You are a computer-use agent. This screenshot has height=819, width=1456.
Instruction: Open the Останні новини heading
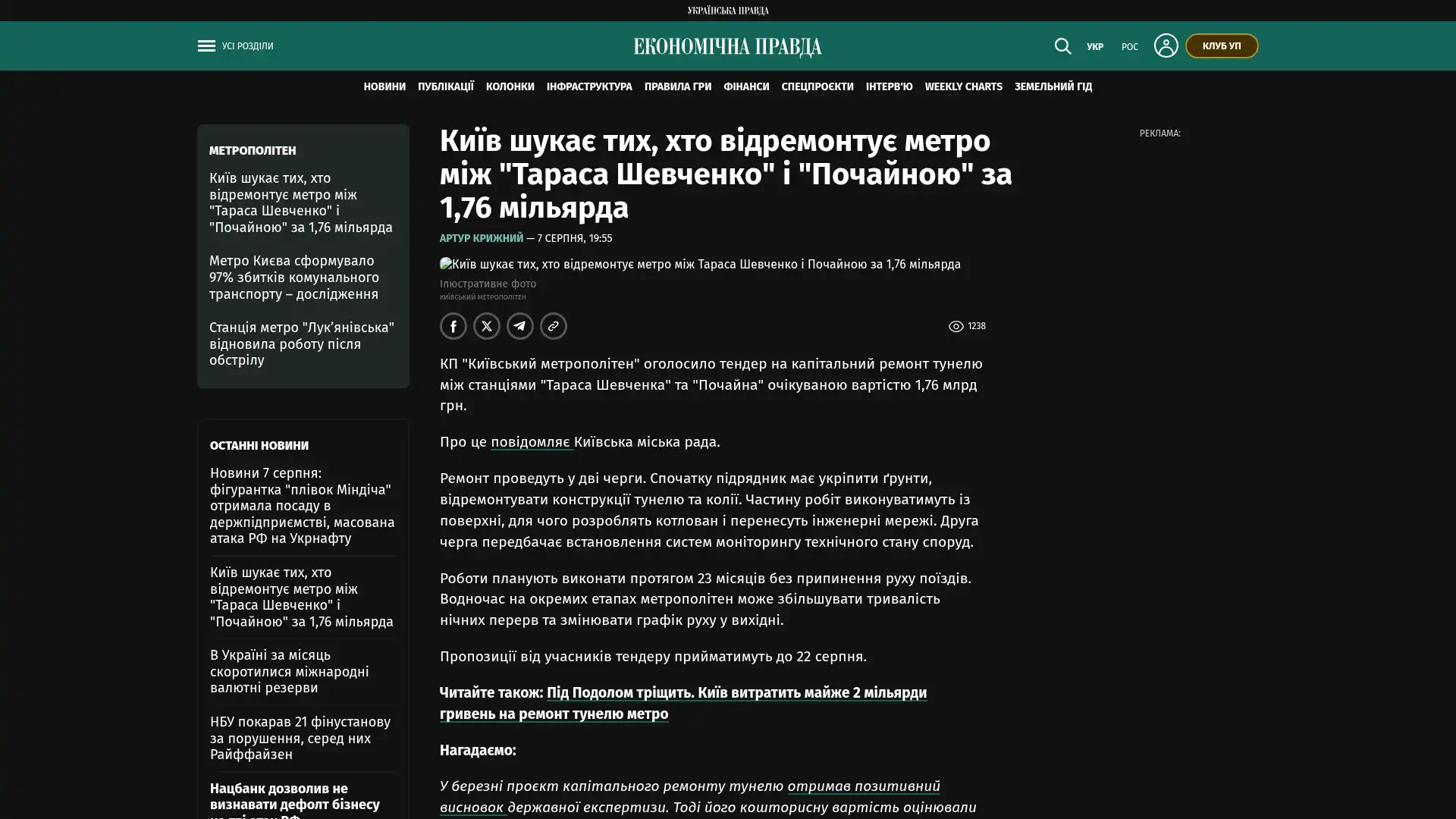pyautogui.click(x=259, y=445)
